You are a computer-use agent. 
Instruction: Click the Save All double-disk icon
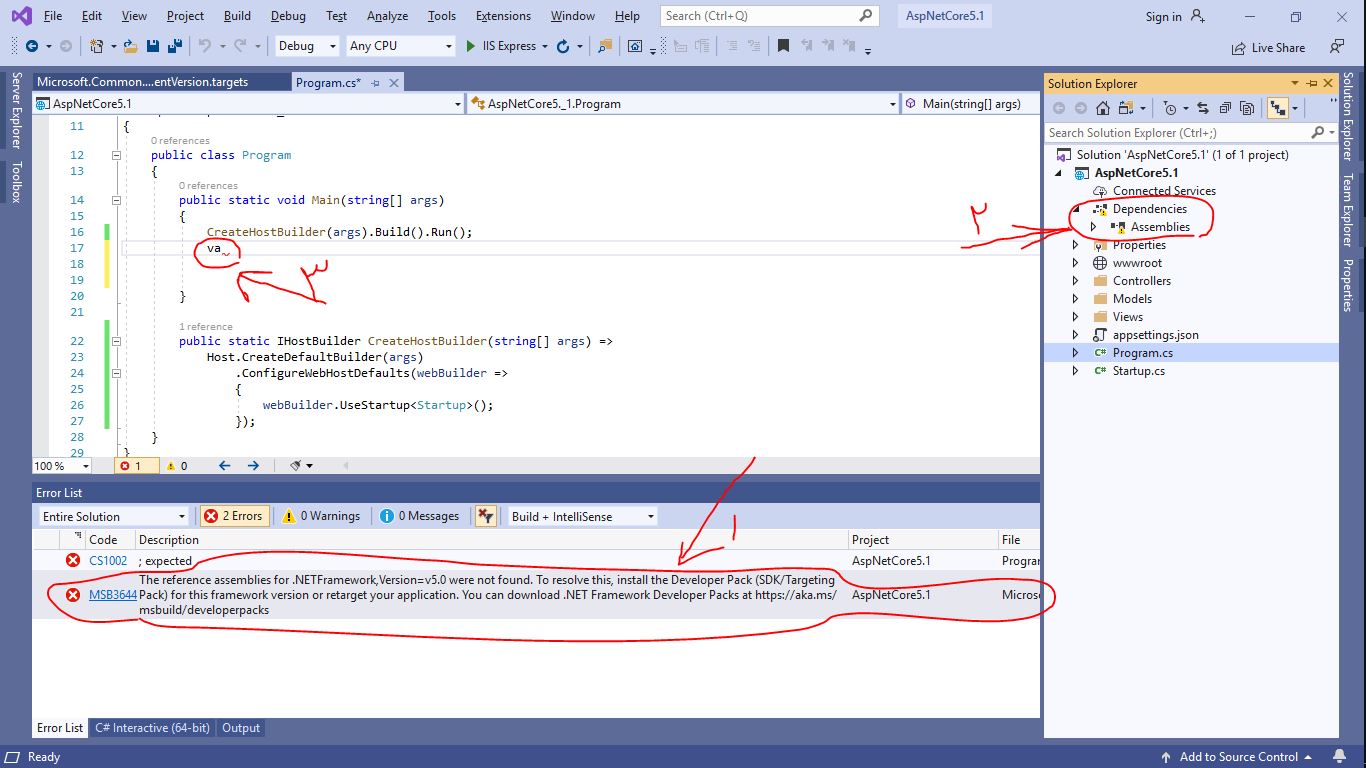coord(175,46)
